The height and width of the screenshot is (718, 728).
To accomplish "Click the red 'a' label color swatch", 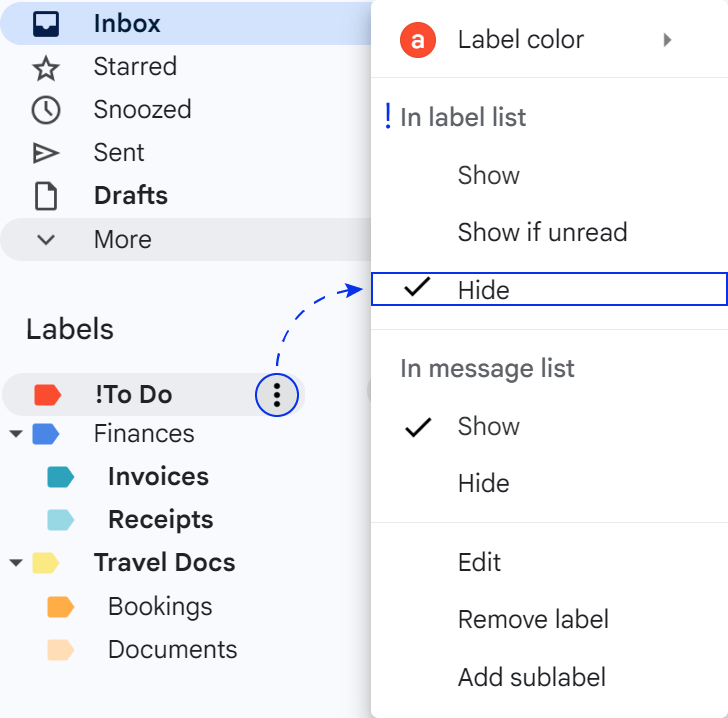I will coord(417,40).
